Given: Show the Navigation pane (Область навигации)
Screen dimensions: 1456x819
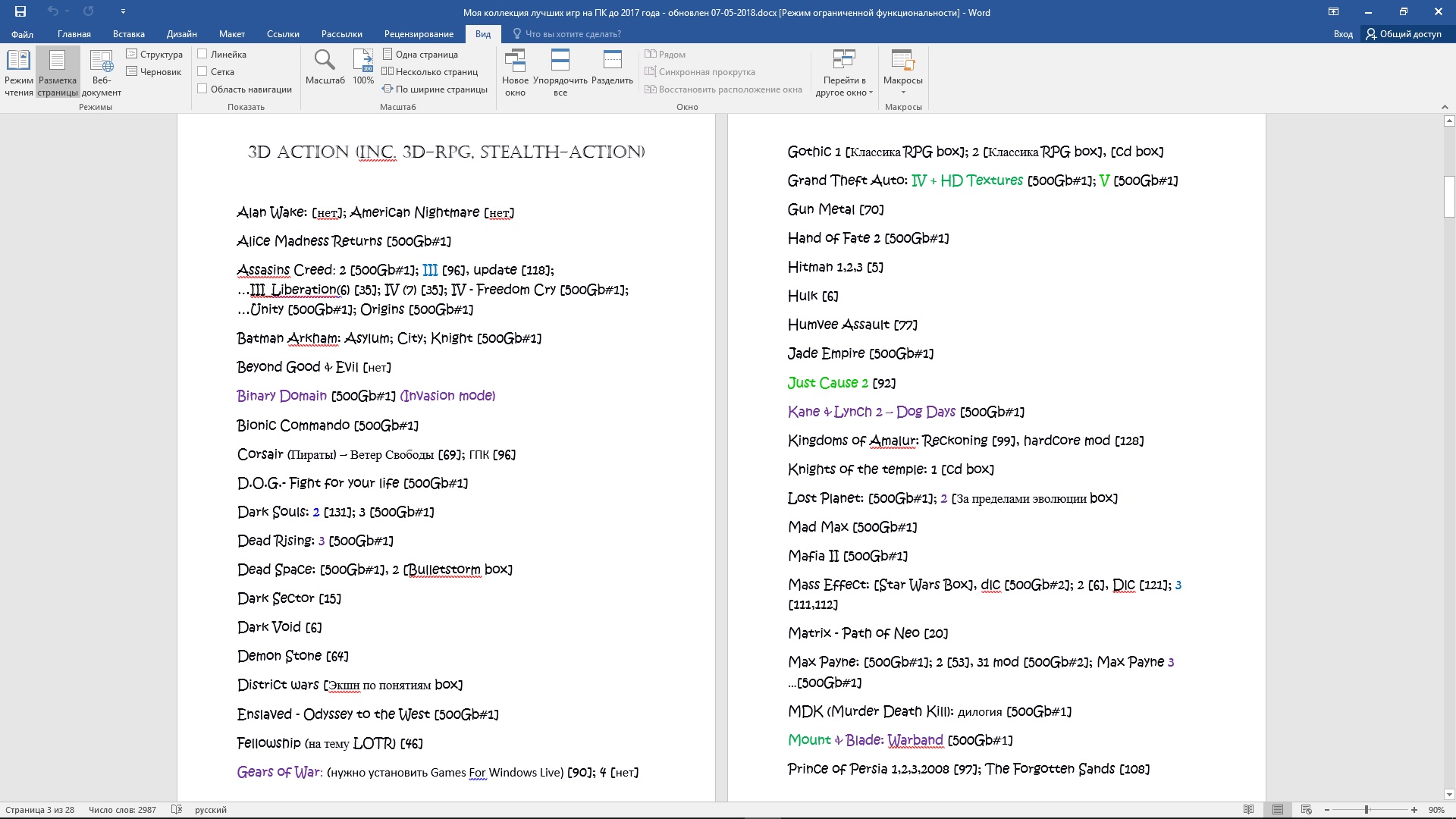Looking at the screenshot, I should pos(202,89).
